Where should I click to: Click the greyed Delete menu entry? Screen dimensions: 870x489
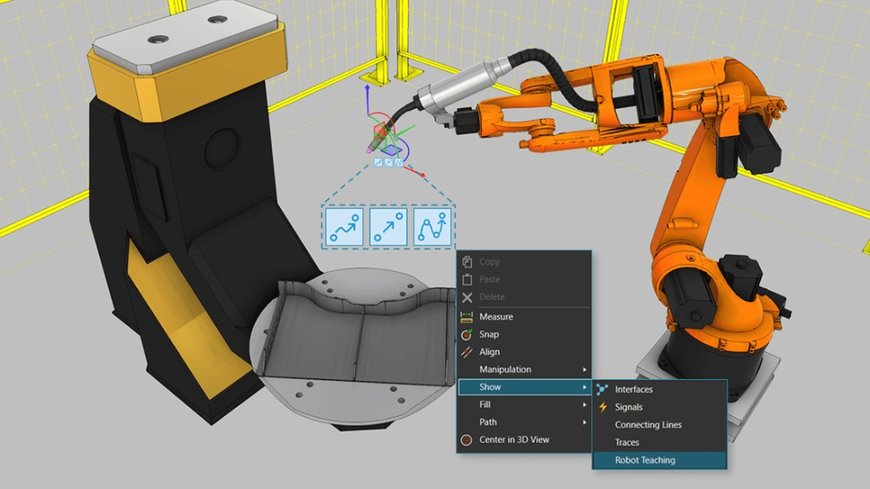tap(524, 297)
